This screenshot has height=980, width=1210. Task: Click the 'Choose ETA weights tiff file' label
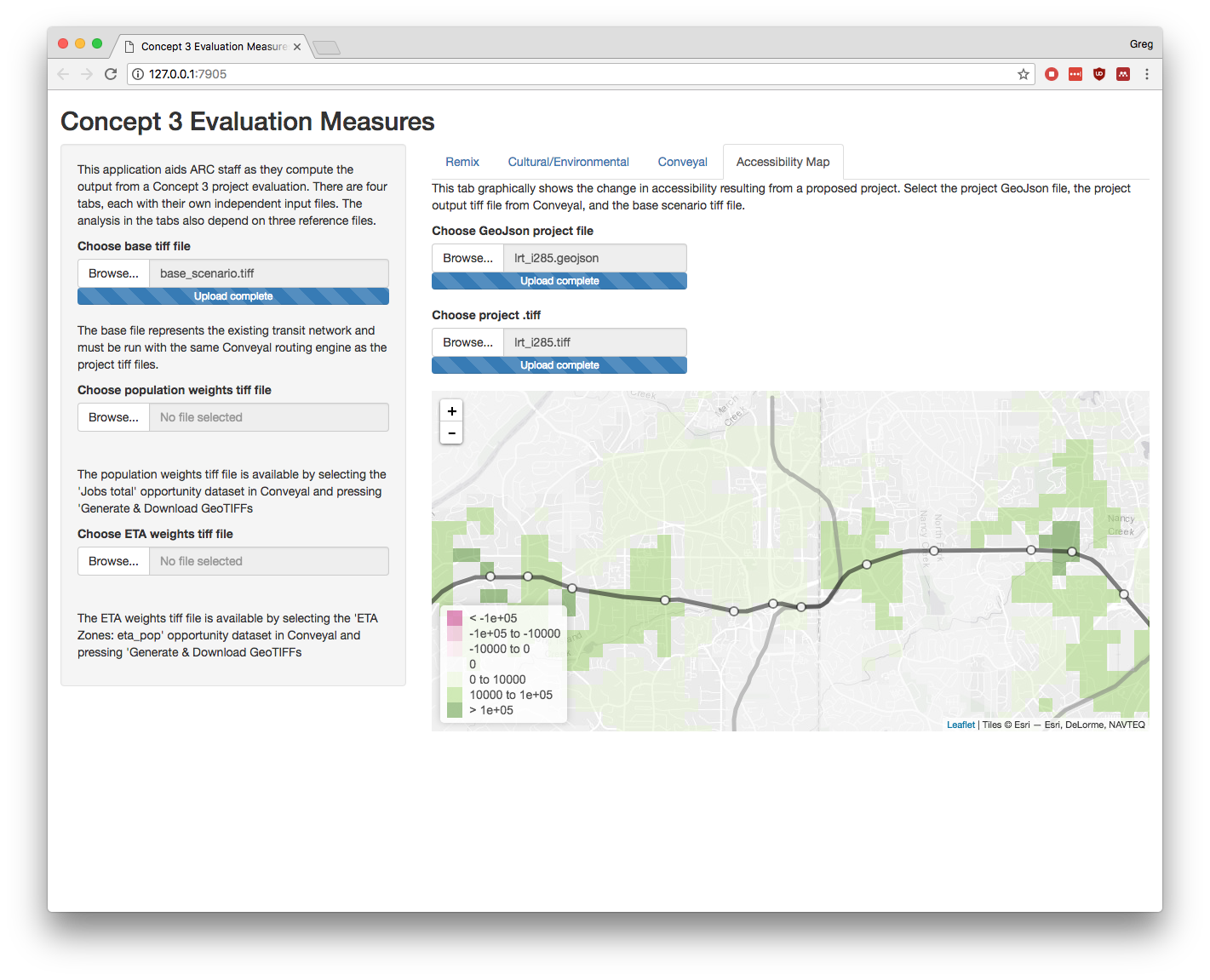tap(155, 534)
